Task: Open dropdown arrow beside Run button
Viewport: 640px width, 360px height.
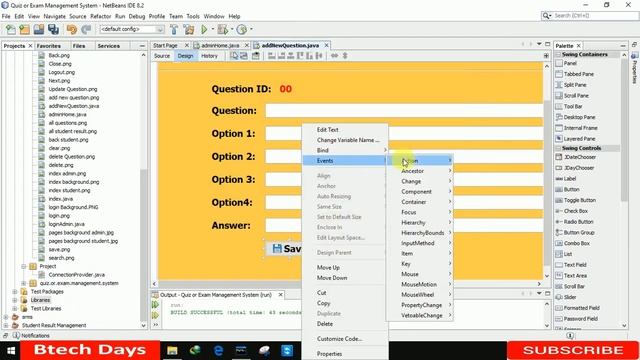Action: pyautogui.click(x=213, y=29)
